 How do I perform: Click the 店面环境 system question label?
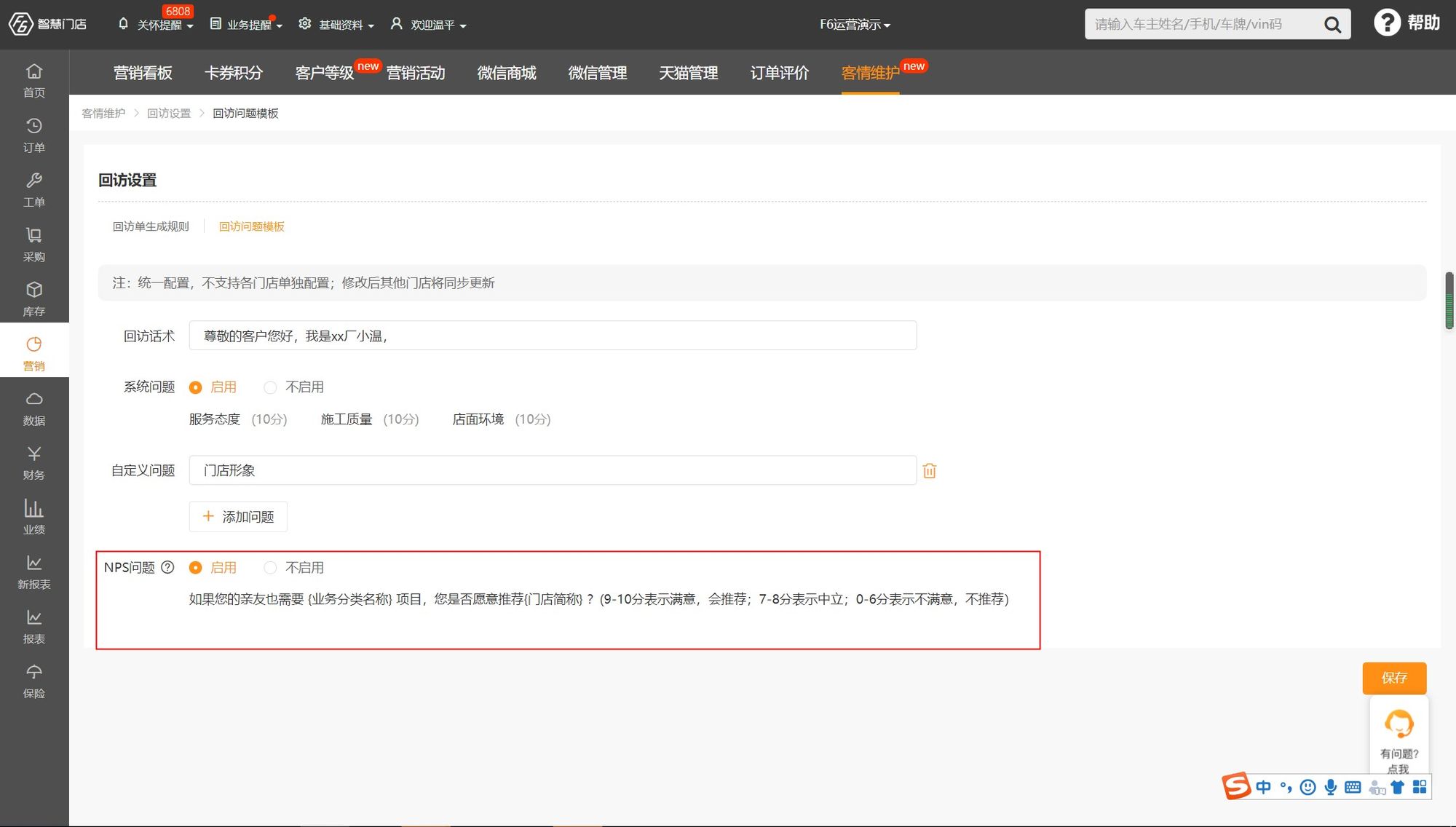(x=478, y=419)
